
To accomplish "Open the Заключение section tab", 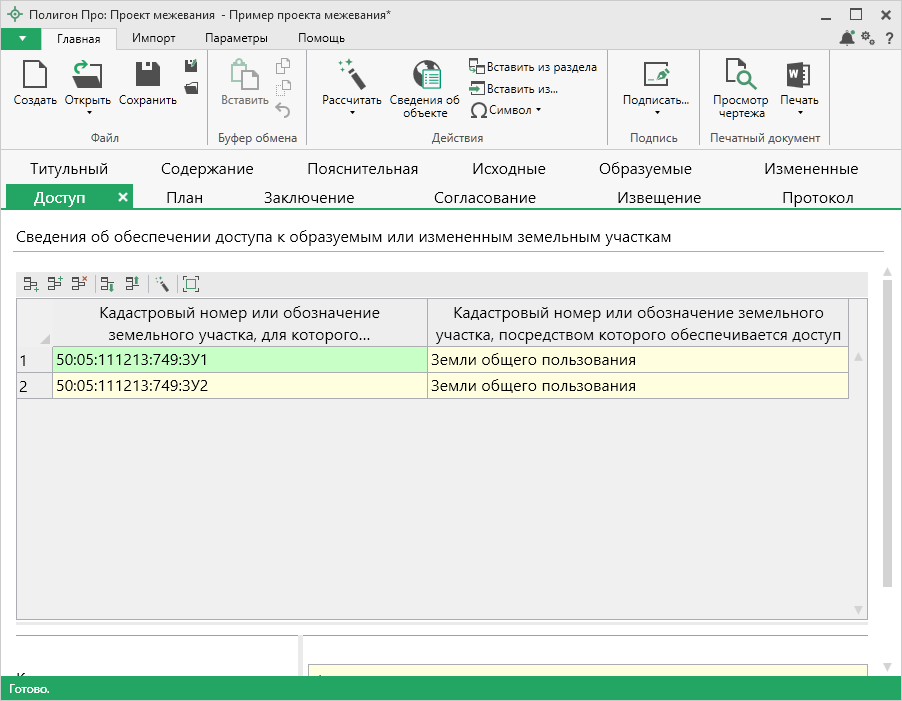I will 309,198.
